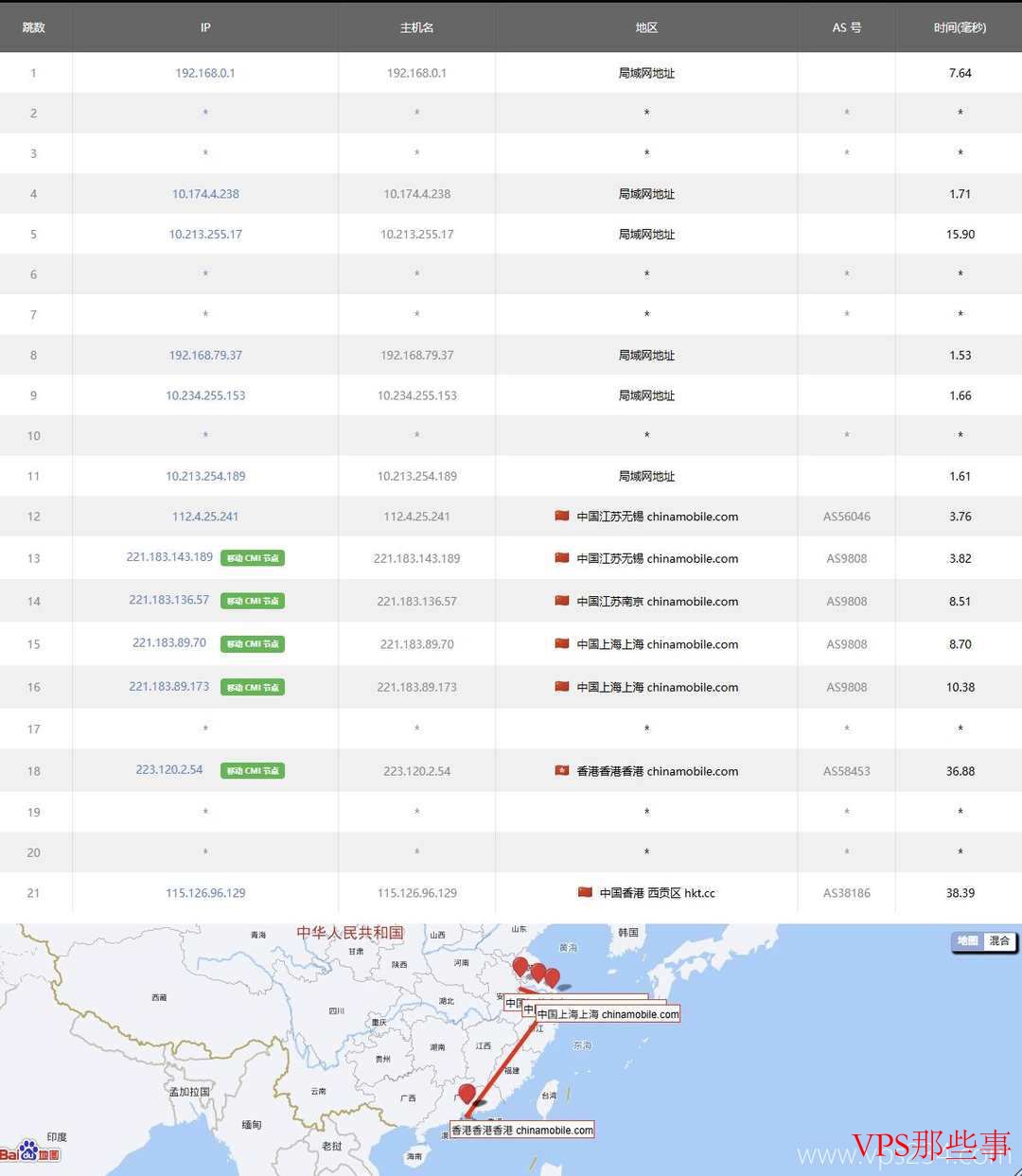Click the 36.88 time value

click(x=960, y=771)
